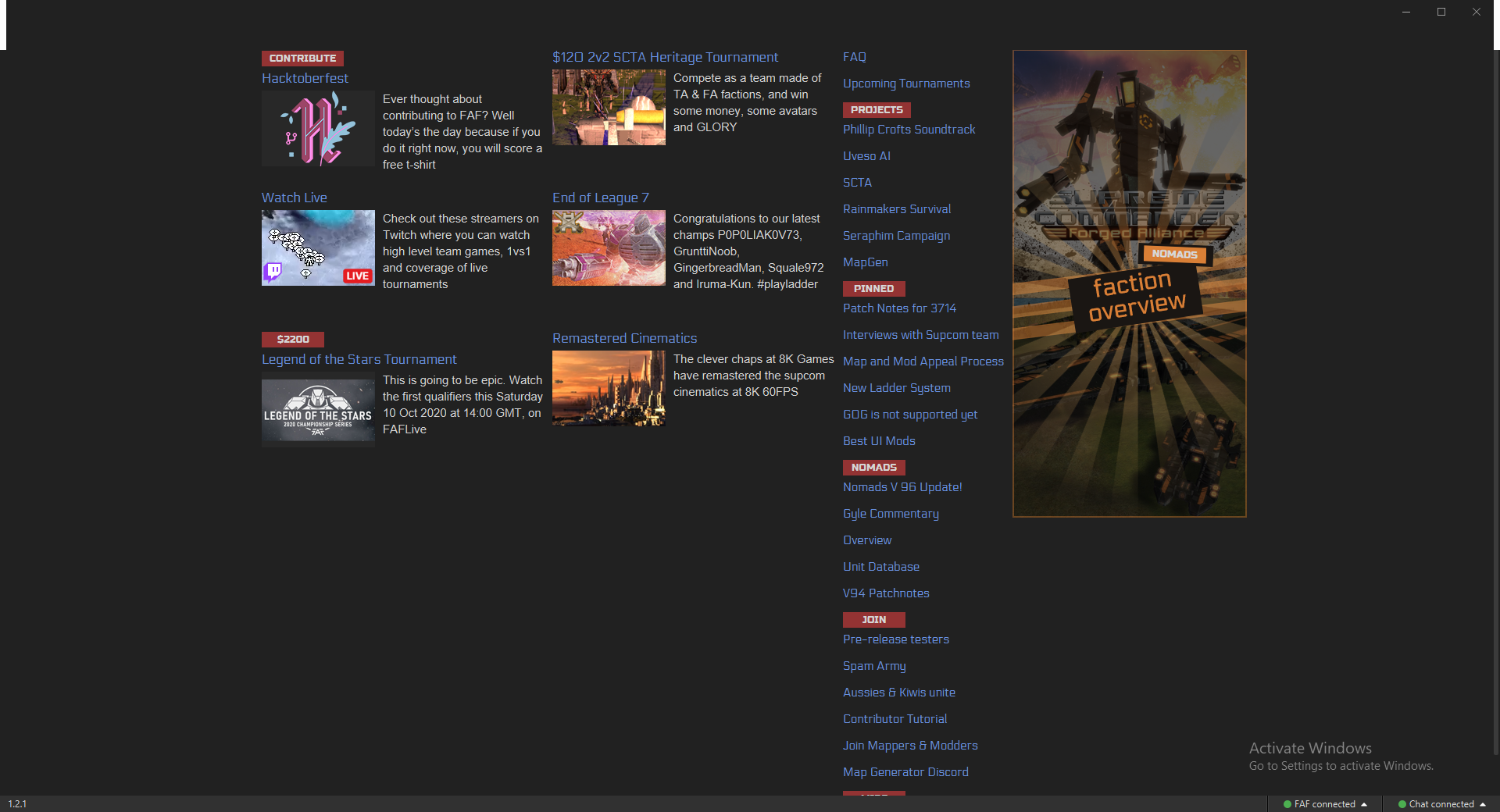Visit the Map Generator Discord link
The height and width of the screenshot is (812, 1500).
pos(905,772)
